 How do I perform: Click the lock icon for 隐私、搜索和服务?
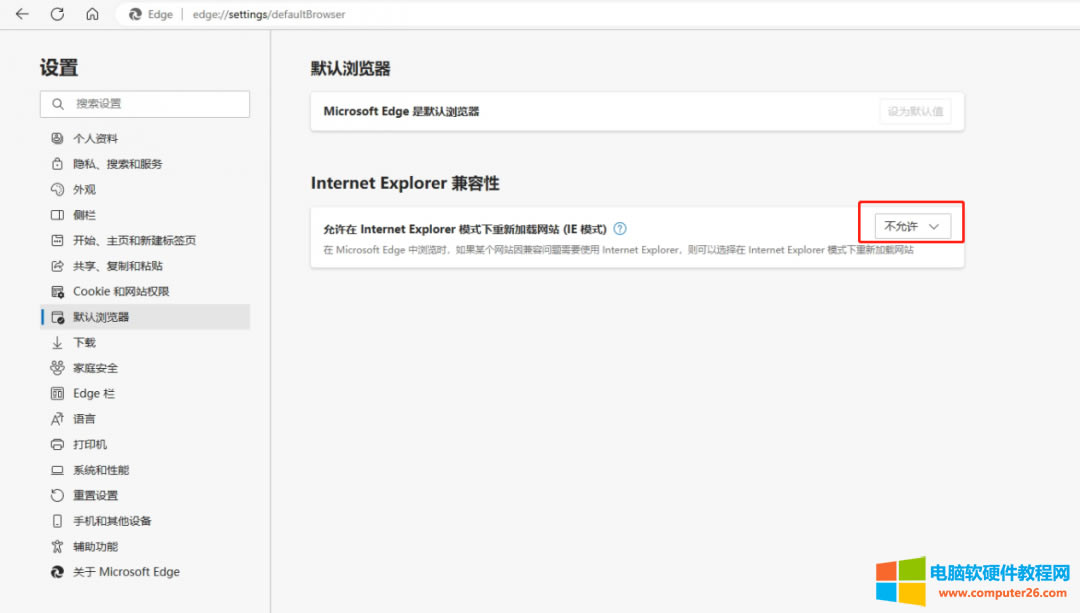point(57,164)
